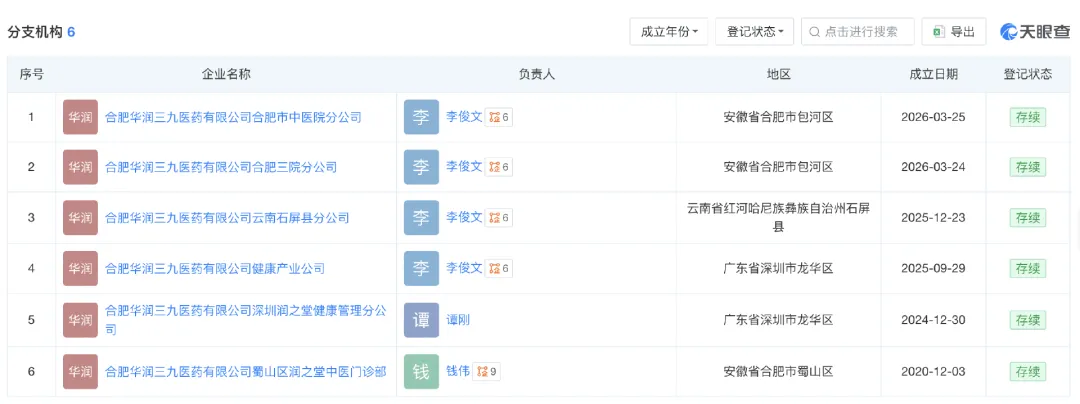Open 合肥华润三九医药有限公司健康产业公司 link
1080x404 pixels.
pos(215,269)
